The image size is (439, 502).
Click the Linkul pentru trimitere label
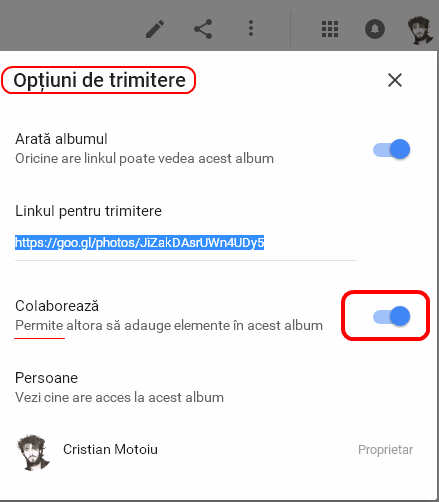click(88, 211)
